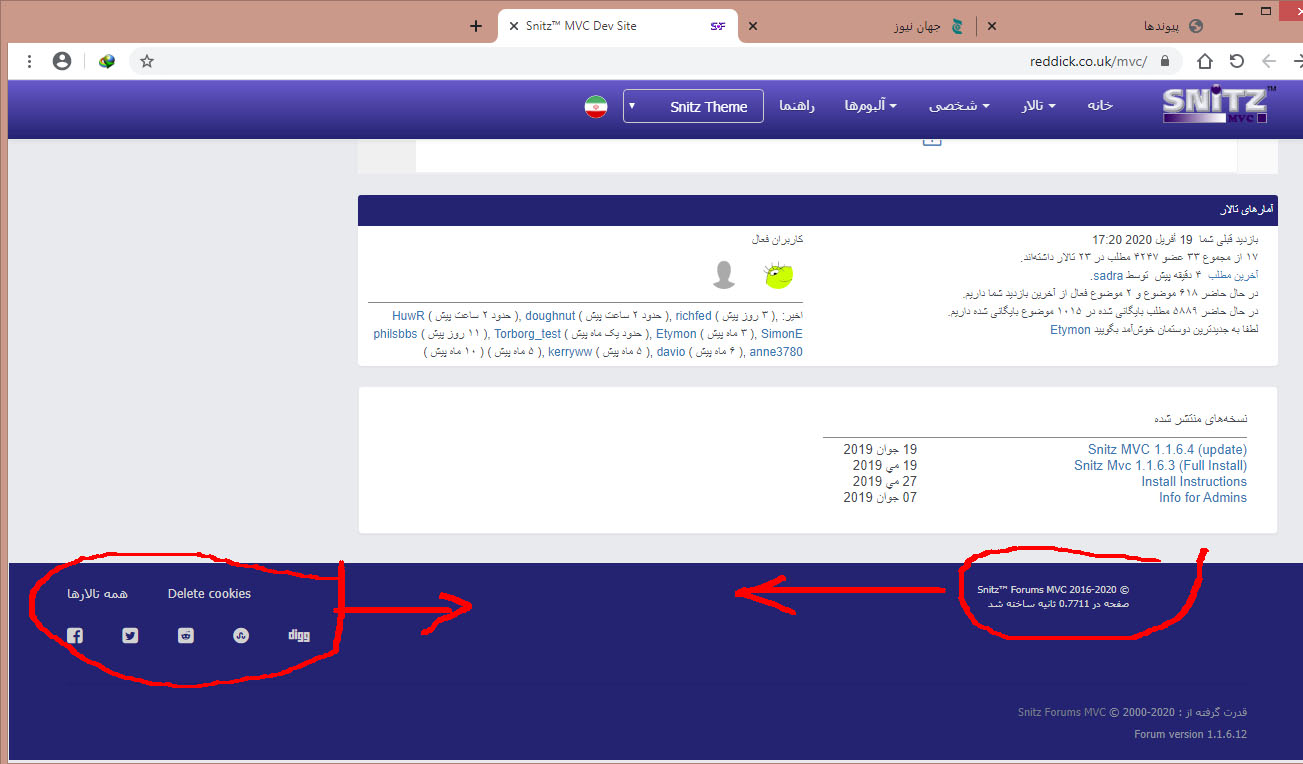The height and width of the screenshot is (764, 1303).
Task: Open the Snitz Theme dropdown
Action: (x=693, y=106)
